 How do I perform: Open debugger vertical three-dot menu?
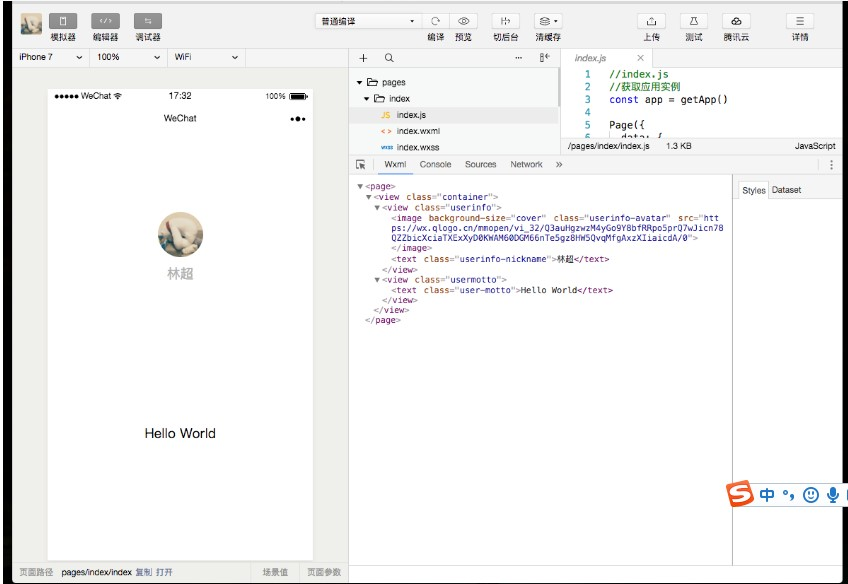pos(831,165)
